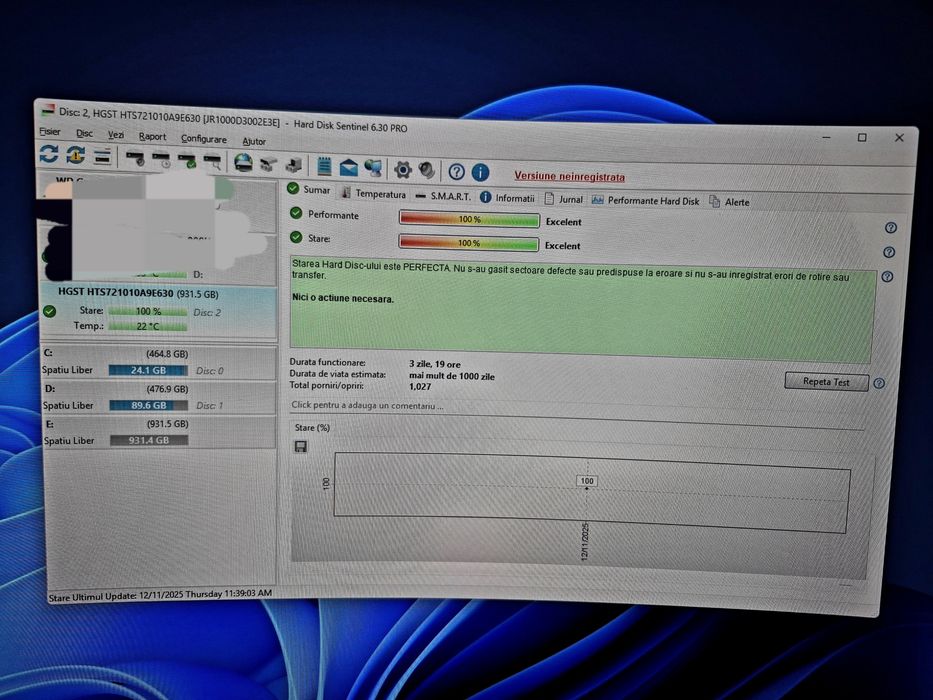
Task: Click the loudspeaker sound toolbar icon
Action: [x=427, y=171]
